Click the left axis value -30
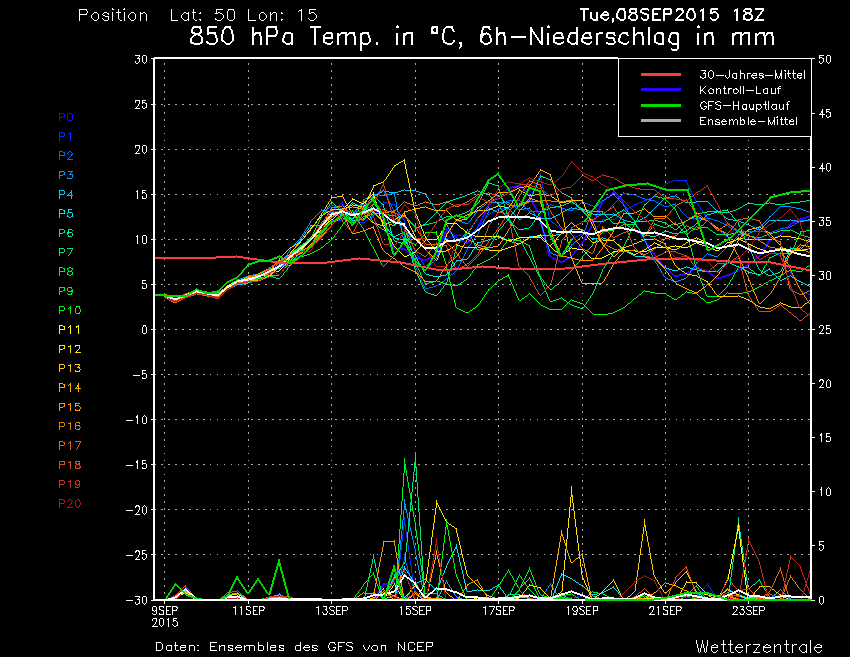The width and height of the screenshot is (850, 657). pos(137,600)
